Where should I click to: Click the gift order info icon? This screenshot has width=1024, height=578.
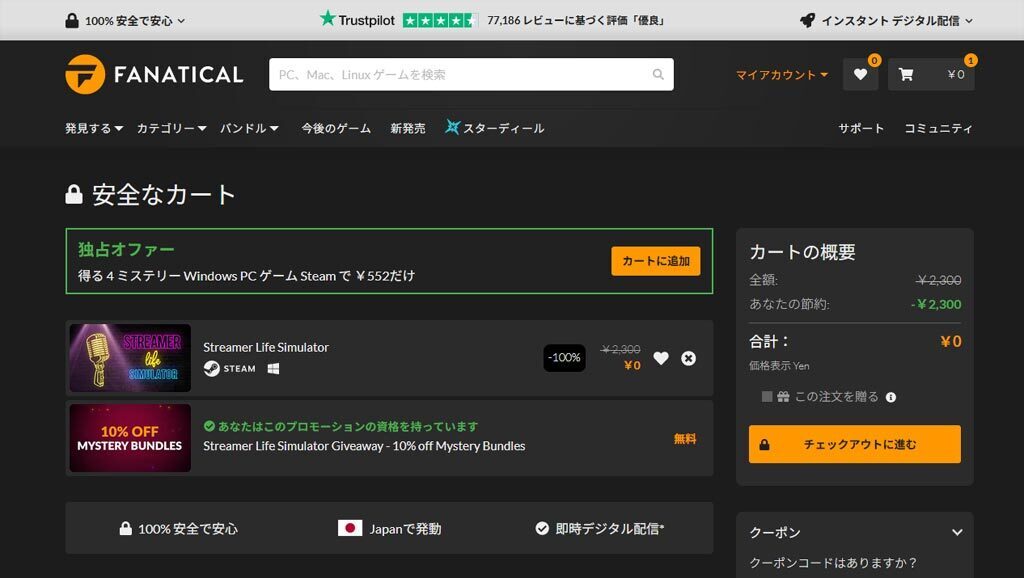click(x=891, y=397)
